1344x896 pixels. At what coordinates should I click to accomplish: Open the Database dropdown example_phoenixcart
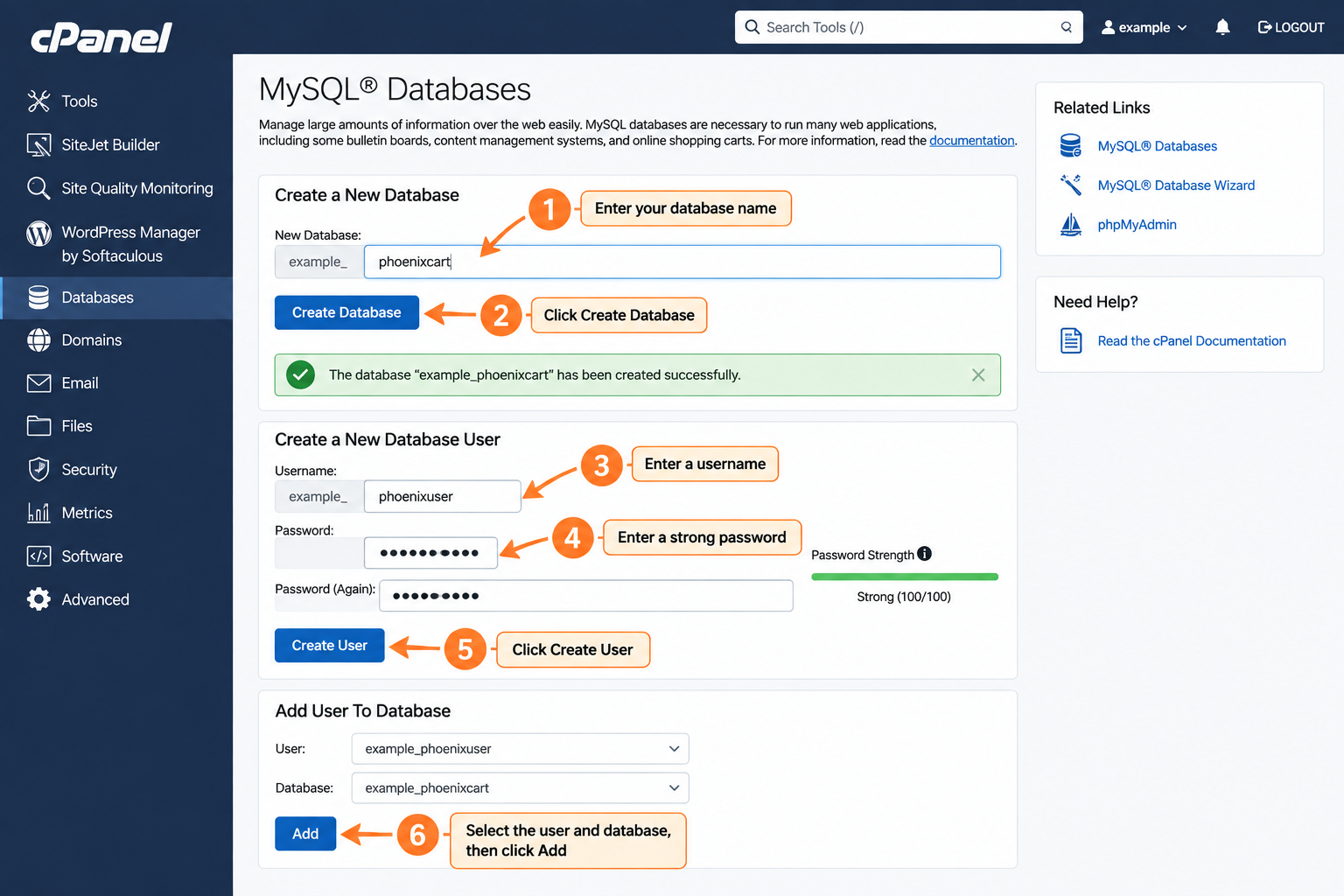(x=520, y=788)
